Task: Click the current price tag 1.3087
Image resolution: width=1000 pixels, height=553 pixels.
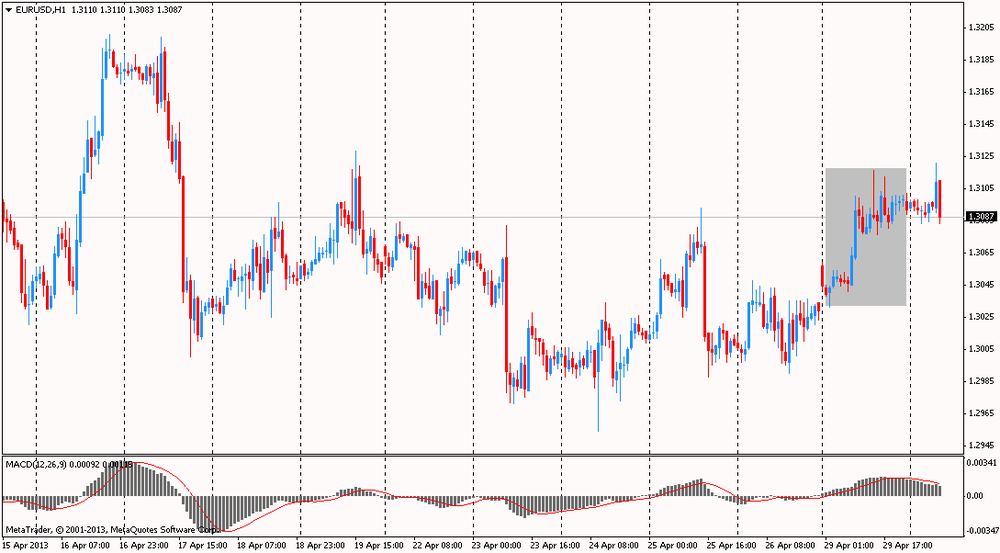Action: point(980,216)
